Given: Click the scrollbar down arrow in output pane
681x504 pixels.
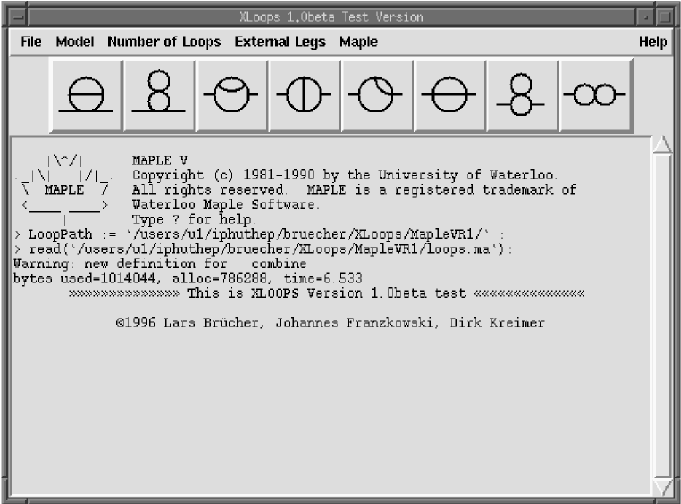Looking at the screenshot, I should [661, 487].
